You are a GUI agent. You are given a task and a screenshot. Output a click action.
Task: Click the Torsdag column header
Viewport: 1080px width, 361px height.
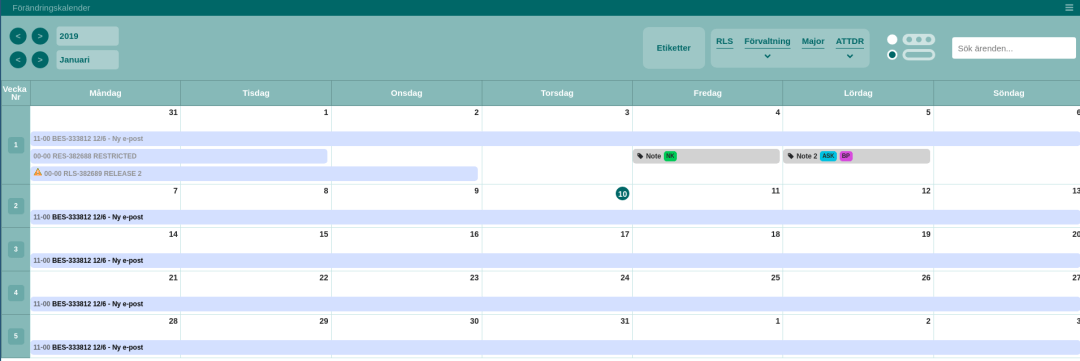click(x=557, y=93)
